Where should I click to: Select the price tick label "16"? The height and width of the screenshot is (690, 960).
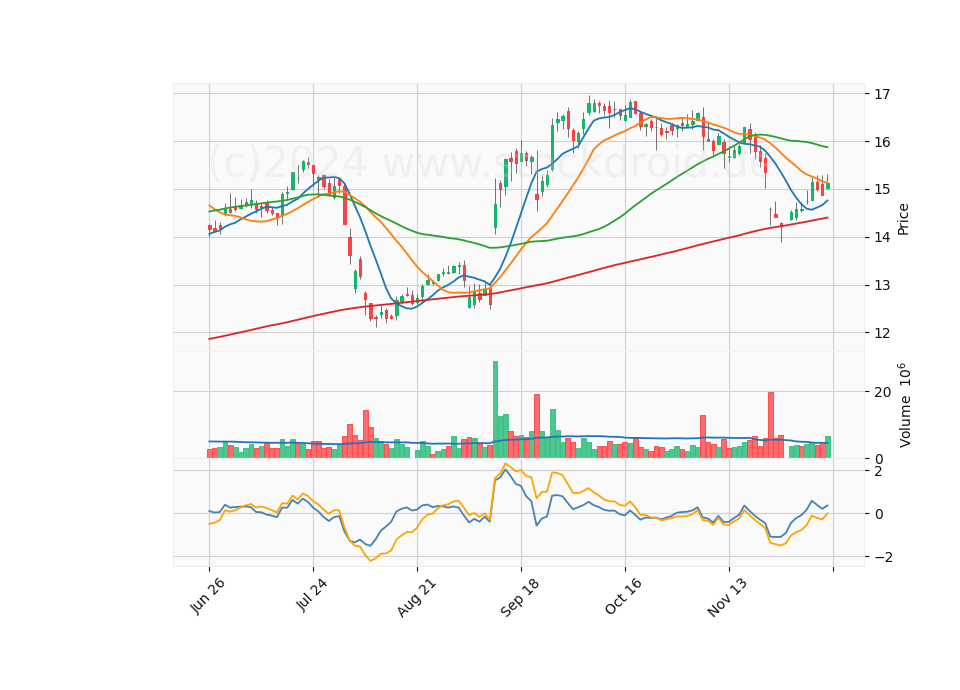[882, 142]
